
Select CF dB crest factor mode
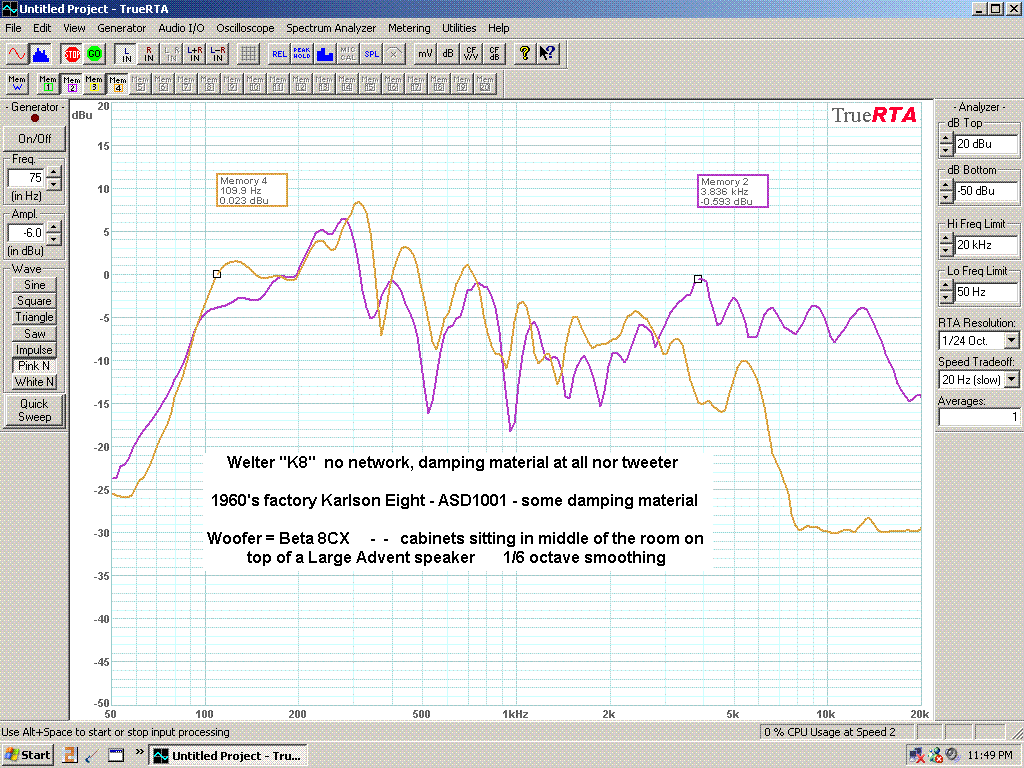click(x=494, y=54)
